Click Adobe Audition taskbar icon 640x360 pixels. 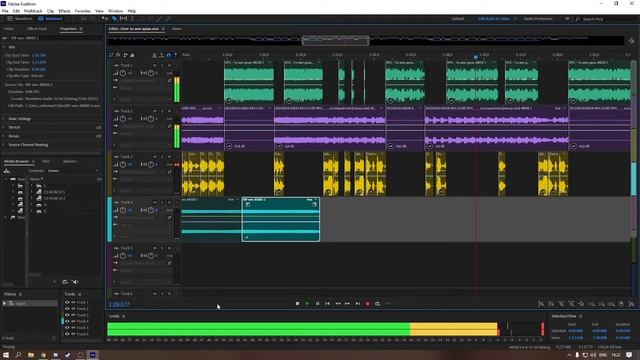pyautogui.click(x=93, y=355)
